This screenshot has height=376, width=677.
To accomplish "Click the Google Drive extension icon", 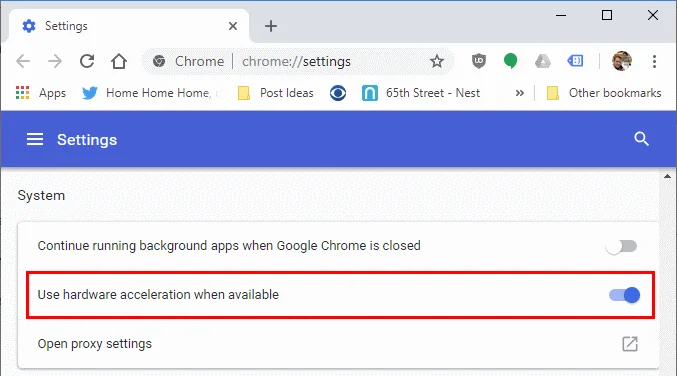I will coord(542,61).
